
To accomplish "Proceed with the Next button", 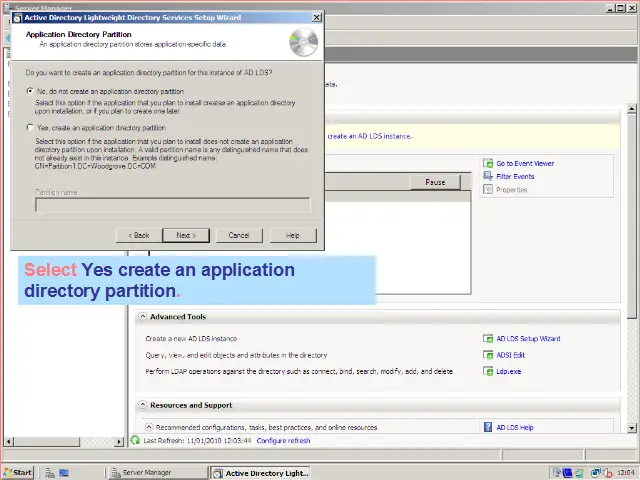I will pyautogui.click(x=186, y=235).
